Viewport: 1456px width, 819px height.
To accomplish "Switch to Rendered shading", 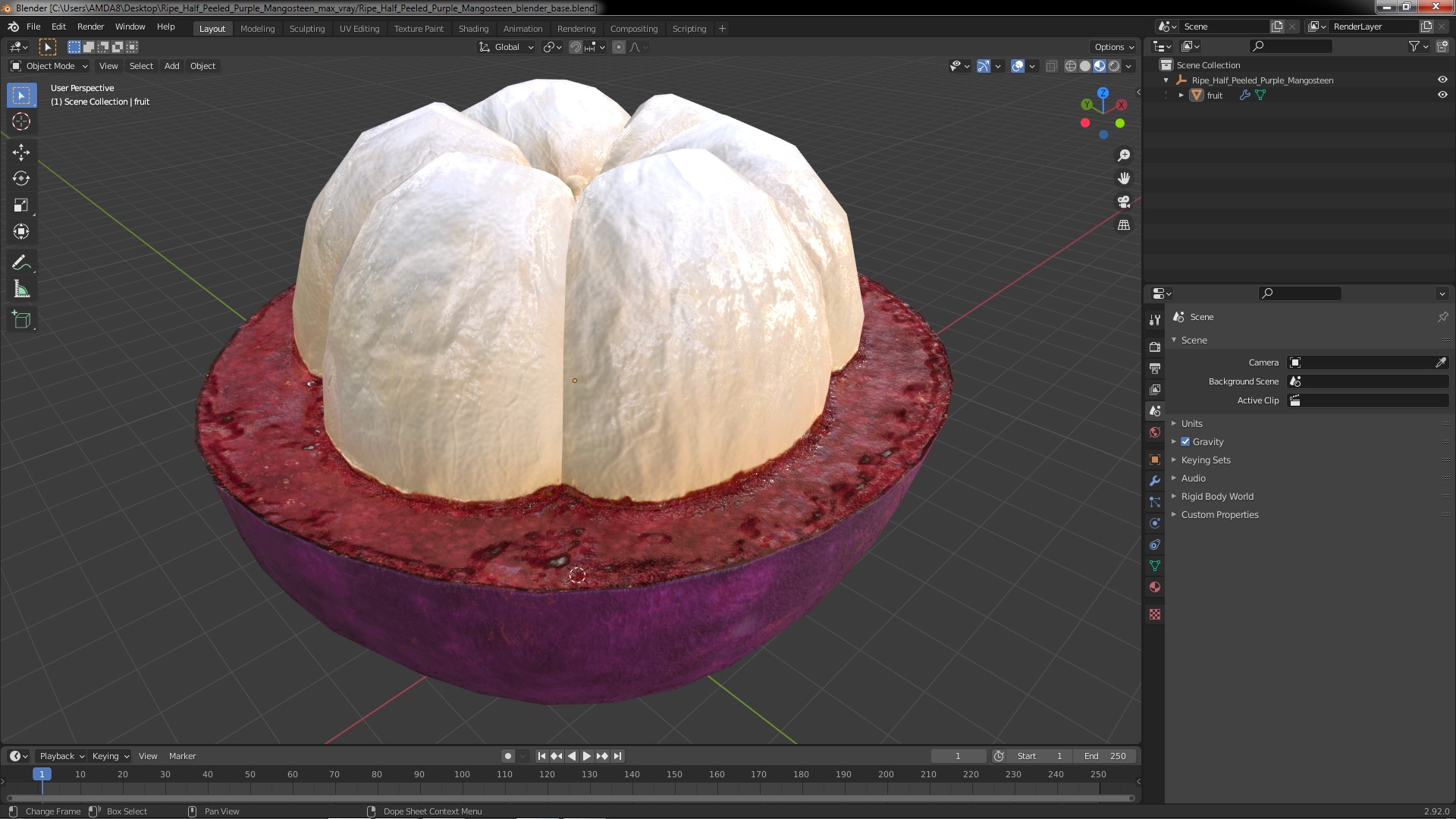I will coord(1114,66).
